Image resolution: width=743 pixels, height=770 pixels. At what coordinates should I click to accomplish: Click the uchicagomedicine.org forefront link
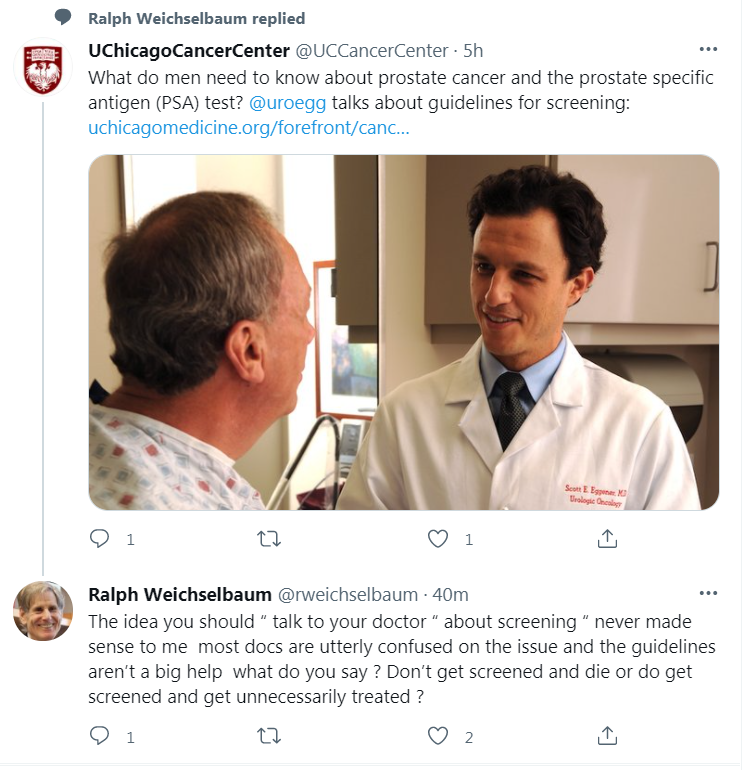249,129
